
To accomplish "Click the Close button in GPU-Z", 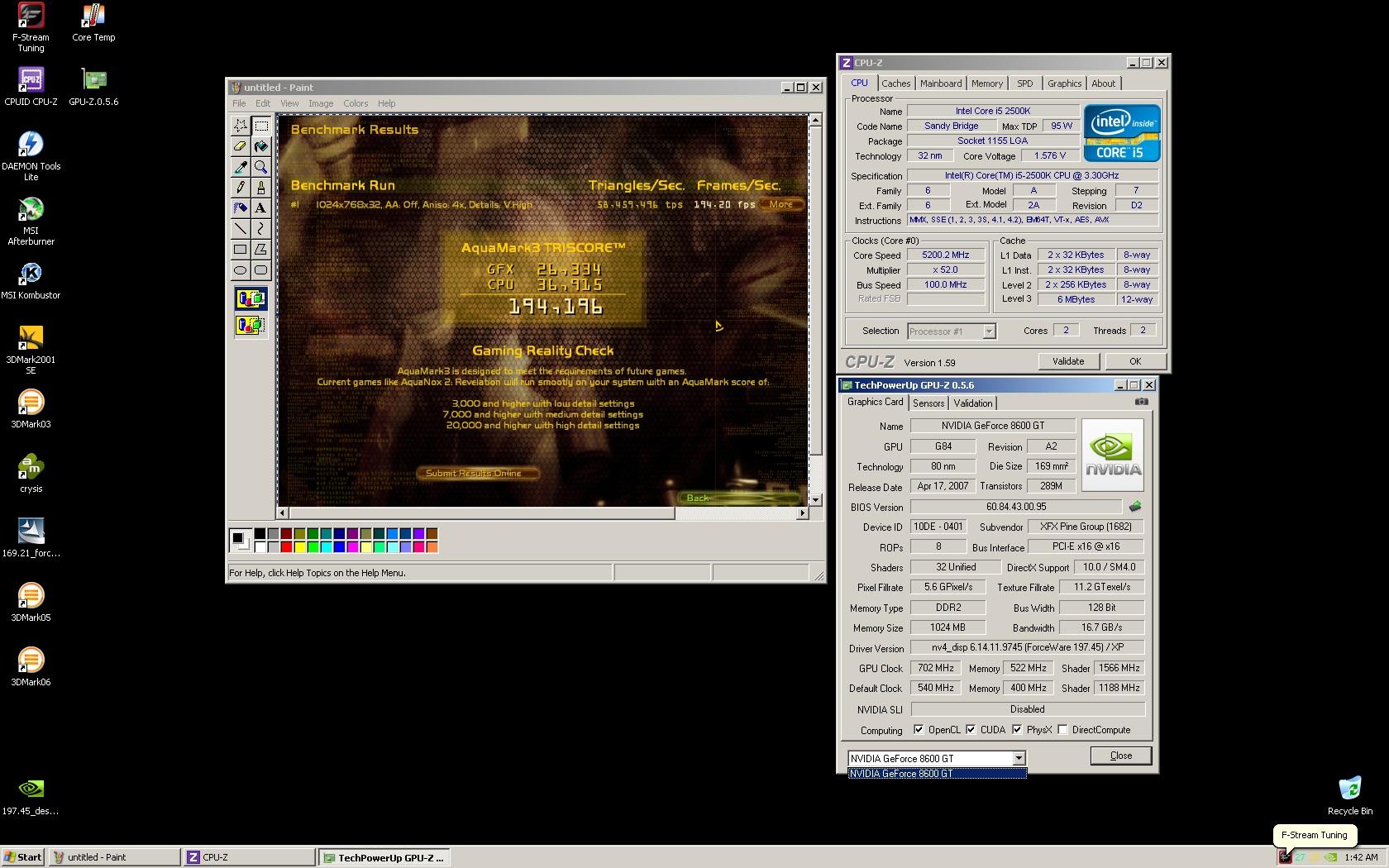I will pos(1120,756).
